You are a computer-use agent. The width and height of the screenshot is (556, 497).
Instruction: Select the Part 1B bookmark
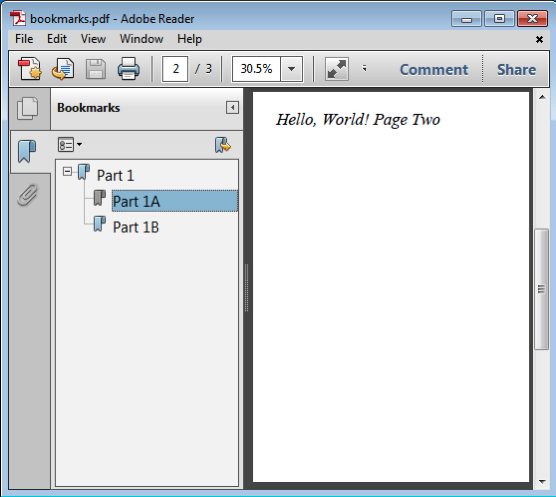point(136,227)
